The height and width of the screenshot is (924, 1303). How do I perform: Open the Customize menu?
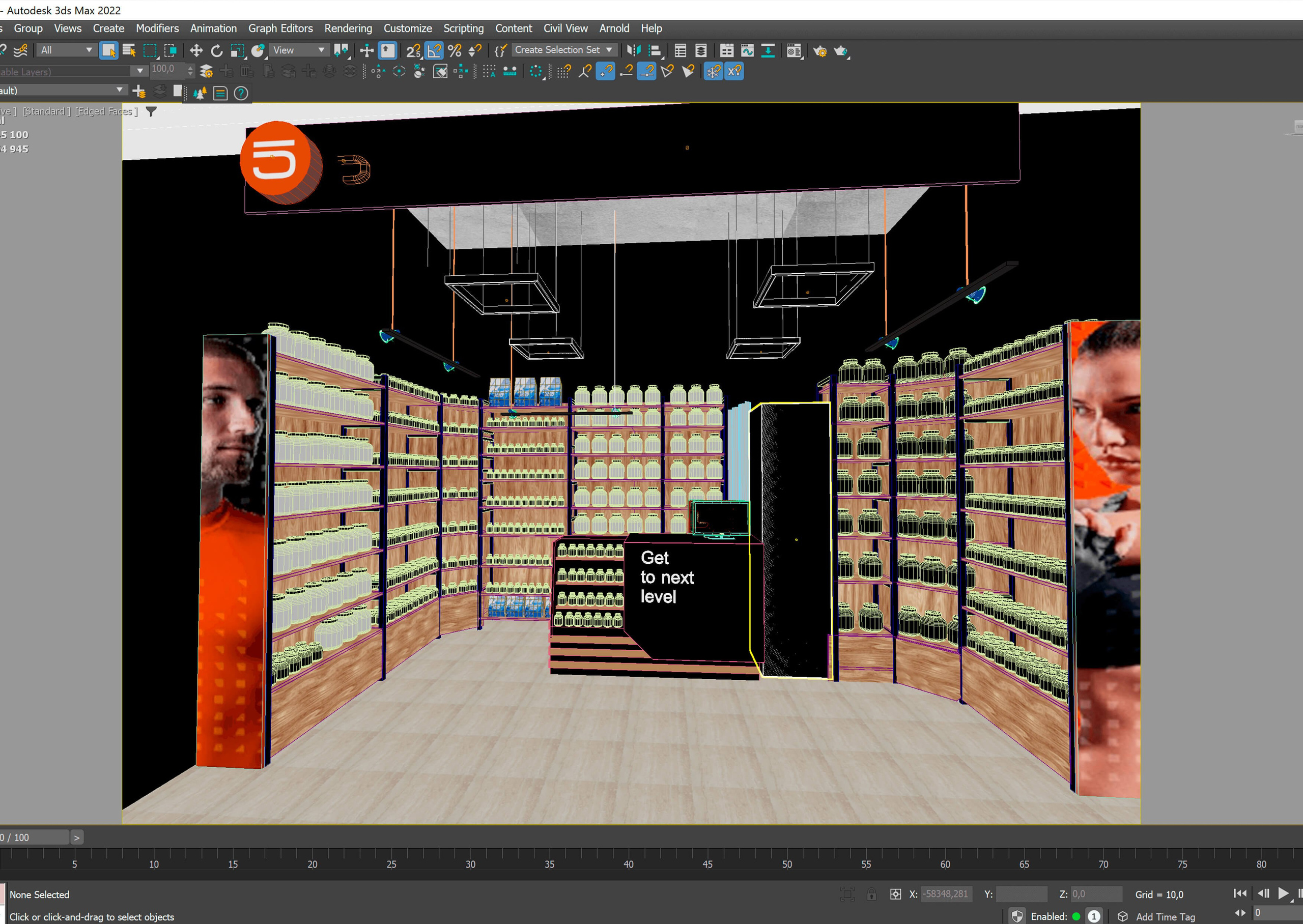pyautogui.click(x=407, y=28)
